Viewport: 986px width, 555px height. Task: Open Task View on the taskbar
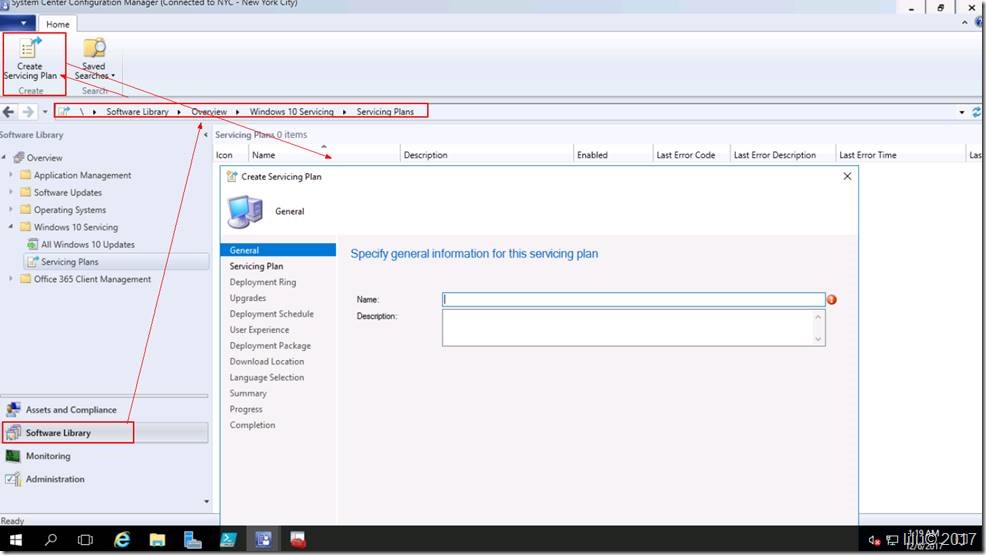(x=85, y=540)
